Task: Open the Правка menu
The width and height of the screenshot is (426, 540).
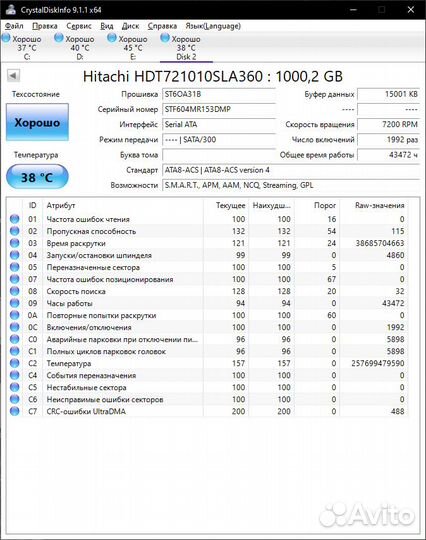Action: click(x=45, y=26)
